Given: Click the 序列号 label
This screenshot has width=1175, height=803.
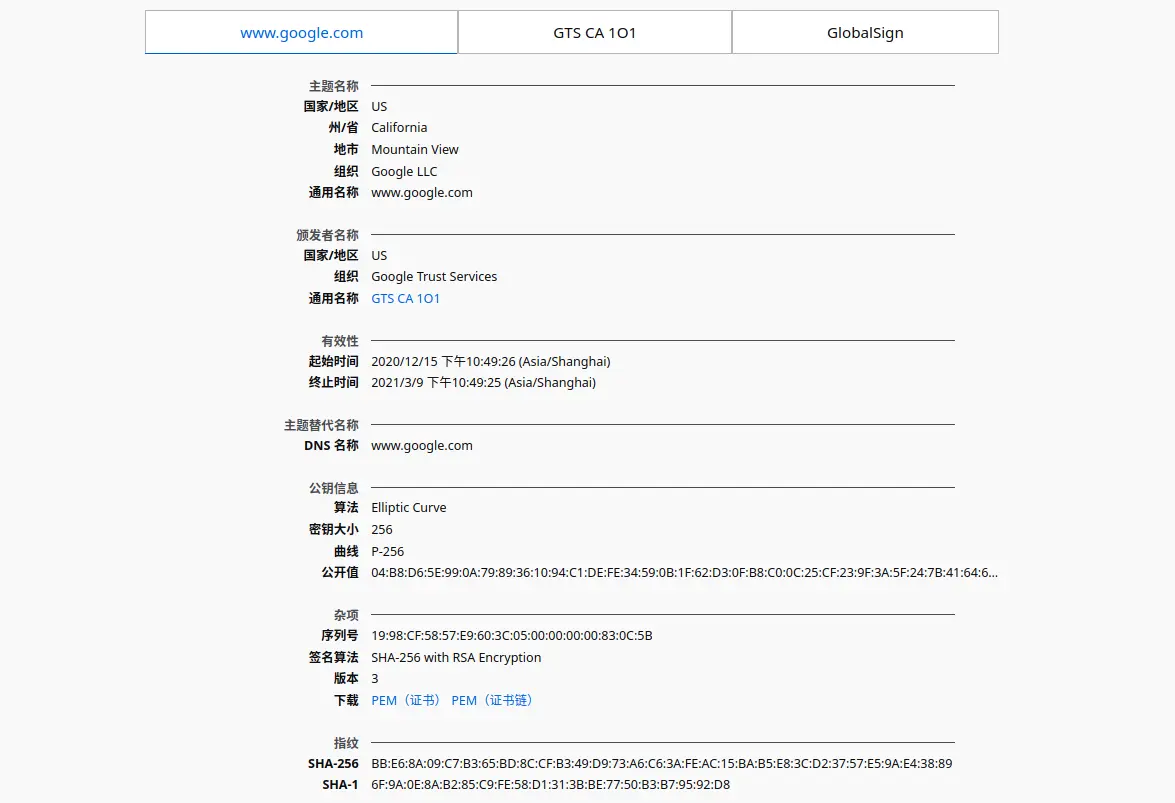Looking at the screenshot, I should [x=339, y=635].
